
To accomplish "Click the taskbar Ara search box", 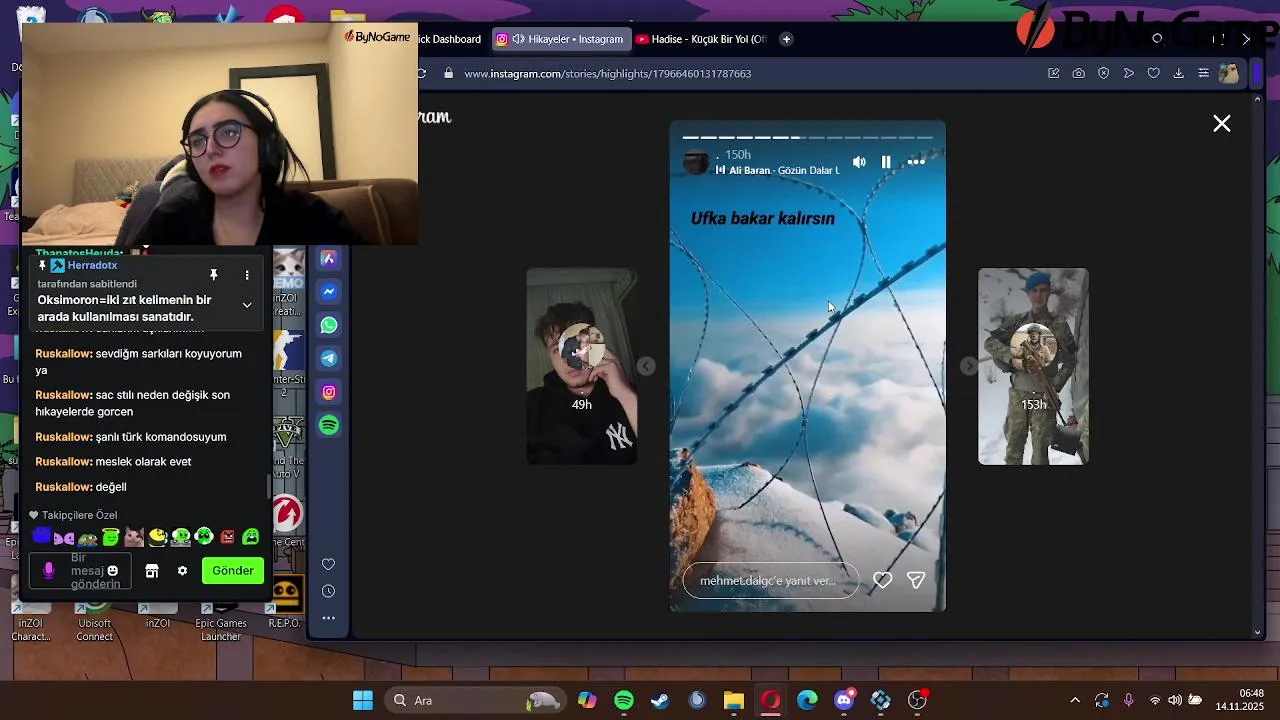I will coord(476,700).
